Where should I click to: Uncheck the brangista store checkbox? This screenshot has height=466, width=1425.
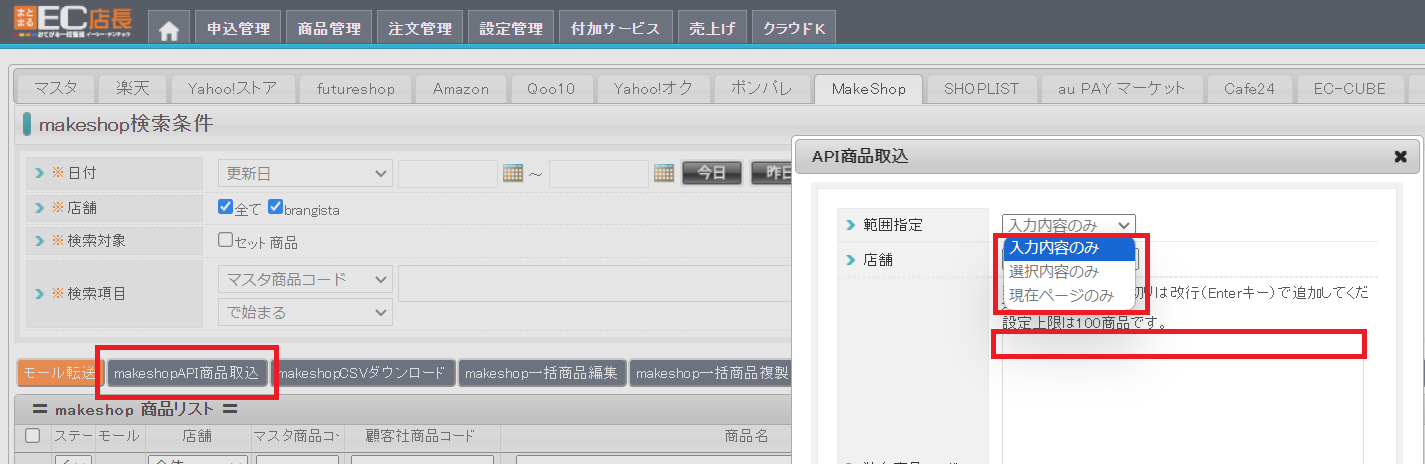[x=275, y=208]
